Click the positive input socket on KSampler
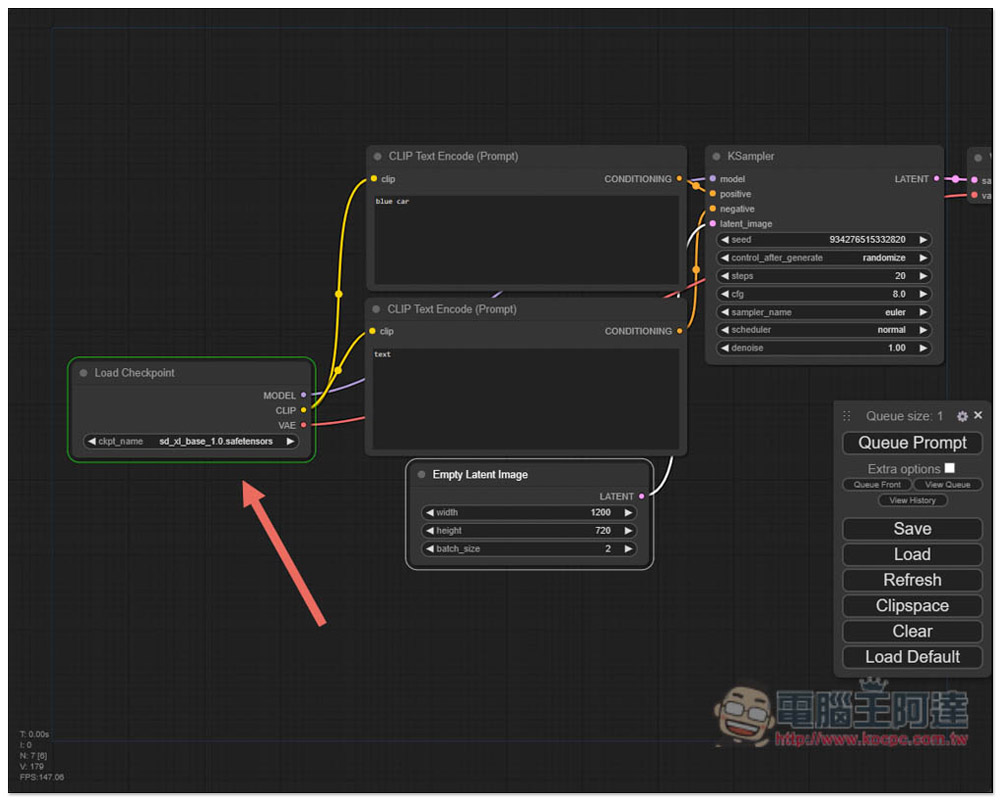Image resolution: width=1000 pixels, height=802 pixels. tap(712, 194)
